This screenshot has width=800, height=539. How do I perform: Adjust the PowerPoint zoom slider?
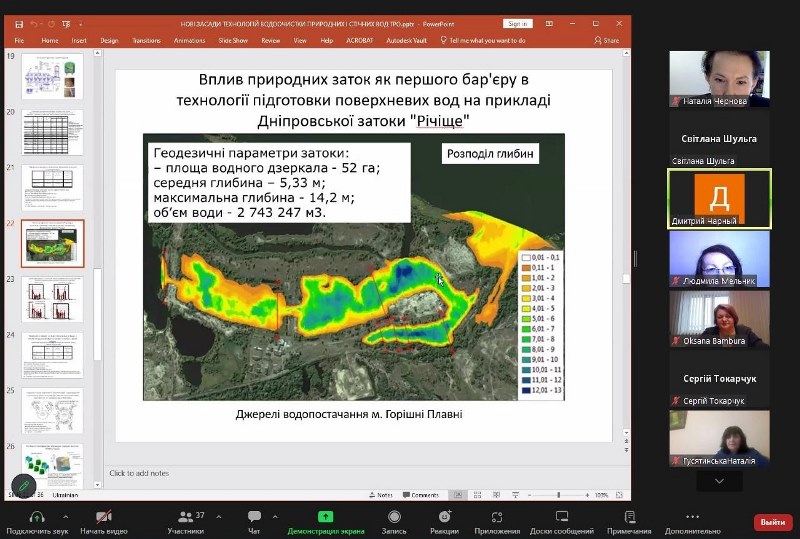point(559,494)
